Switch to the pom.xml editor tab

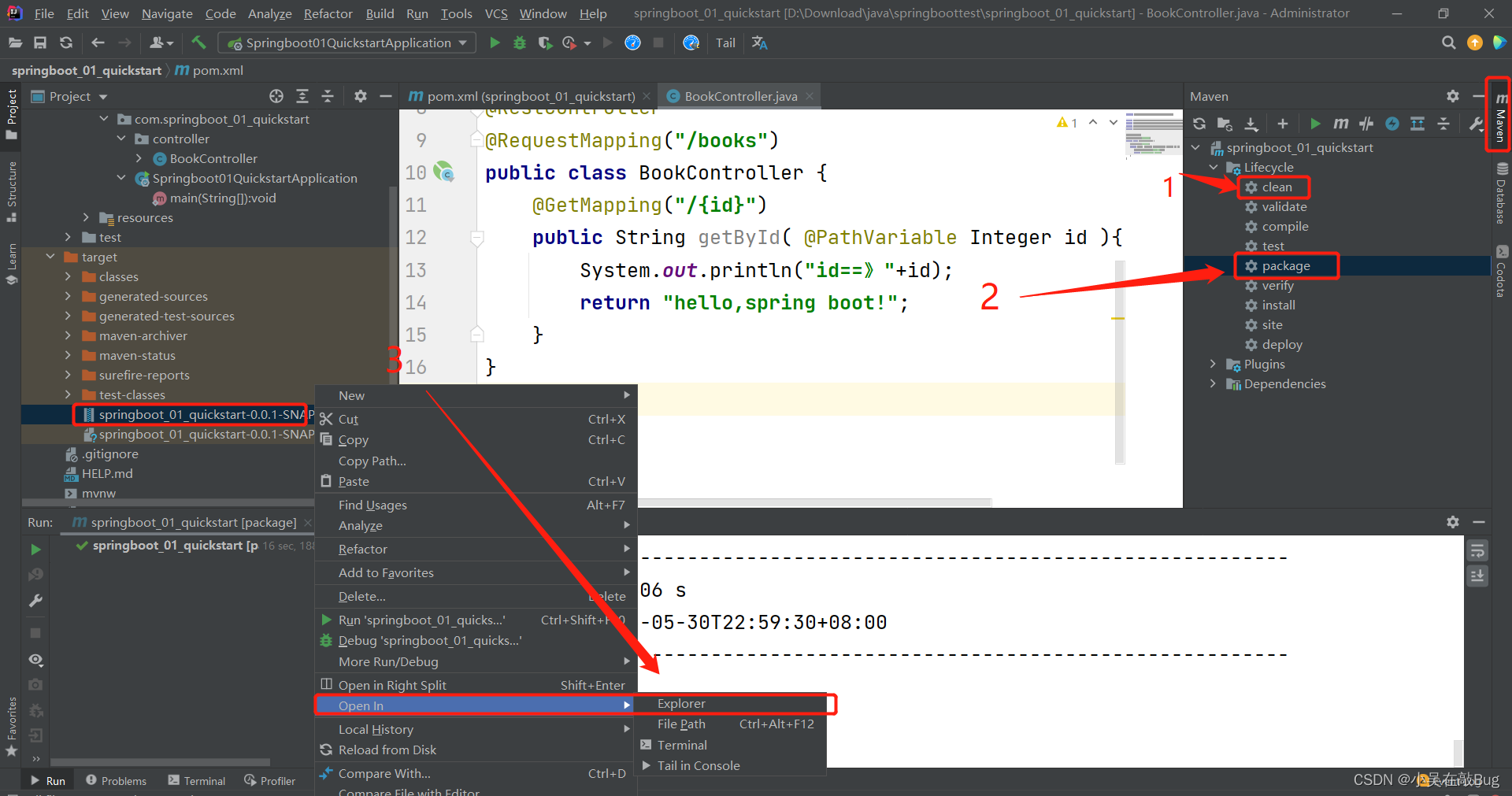(529, 96)
